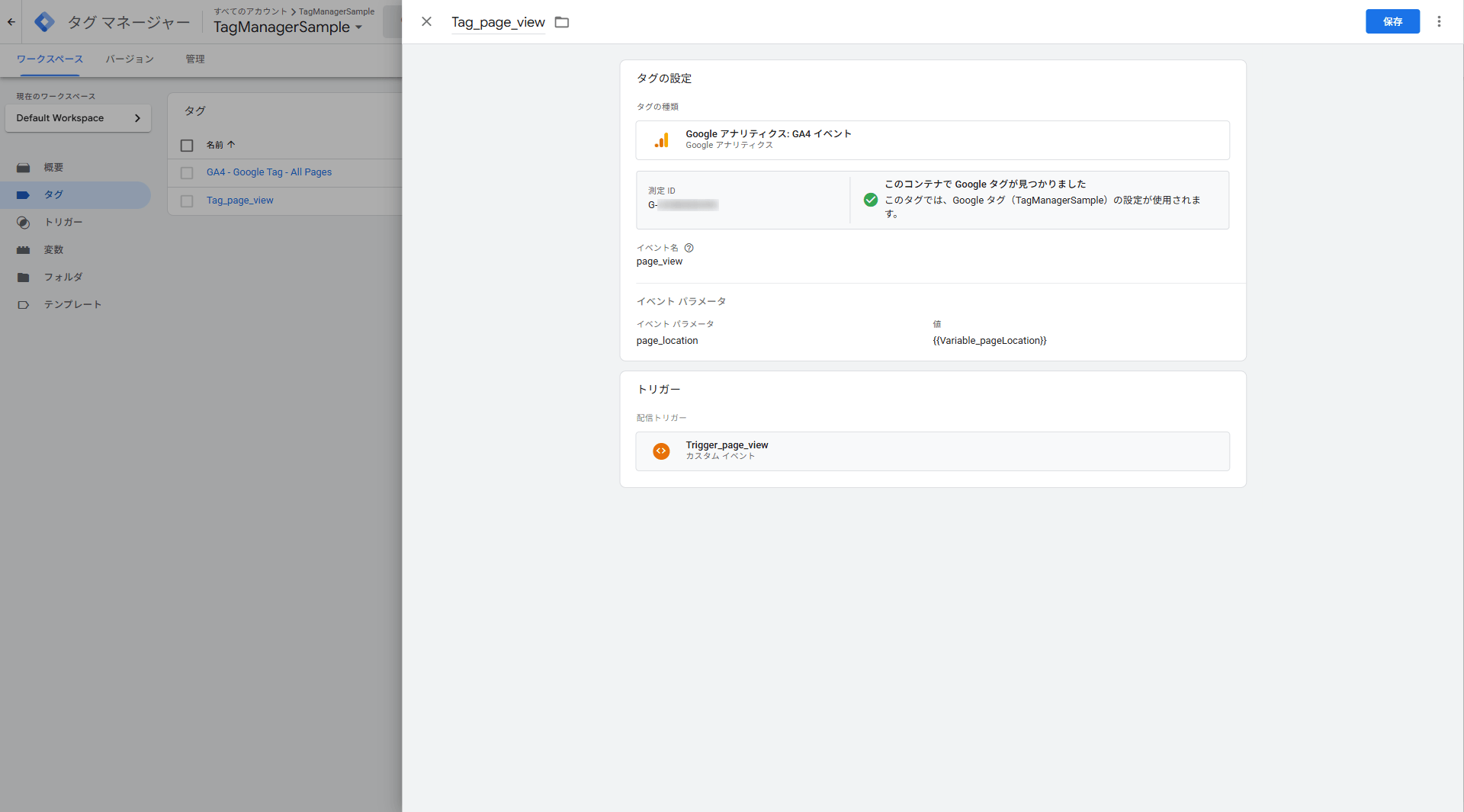This screenshot has width=1464, height=812.
Task: Open the Tag_page_view link in tag list
Action: point(239,201)
